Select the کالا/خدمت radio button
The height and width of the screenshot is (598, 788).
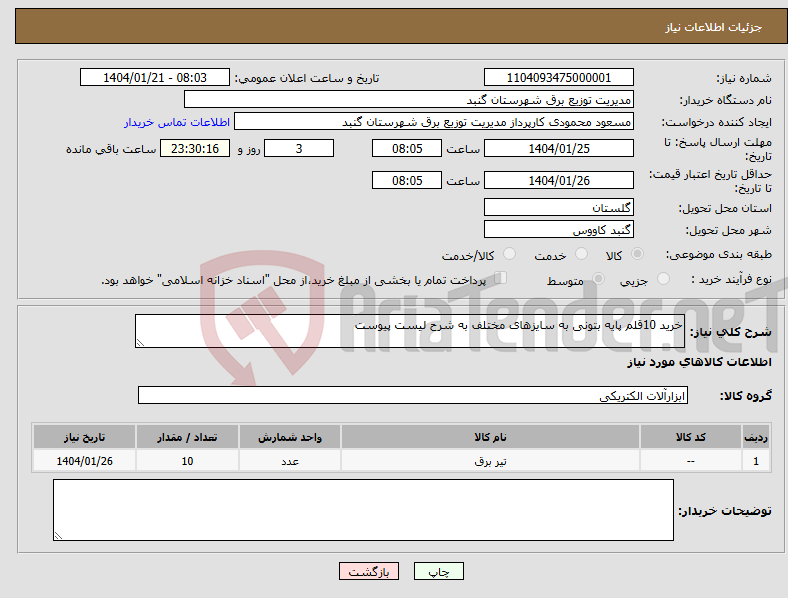(x=509, y=254)
